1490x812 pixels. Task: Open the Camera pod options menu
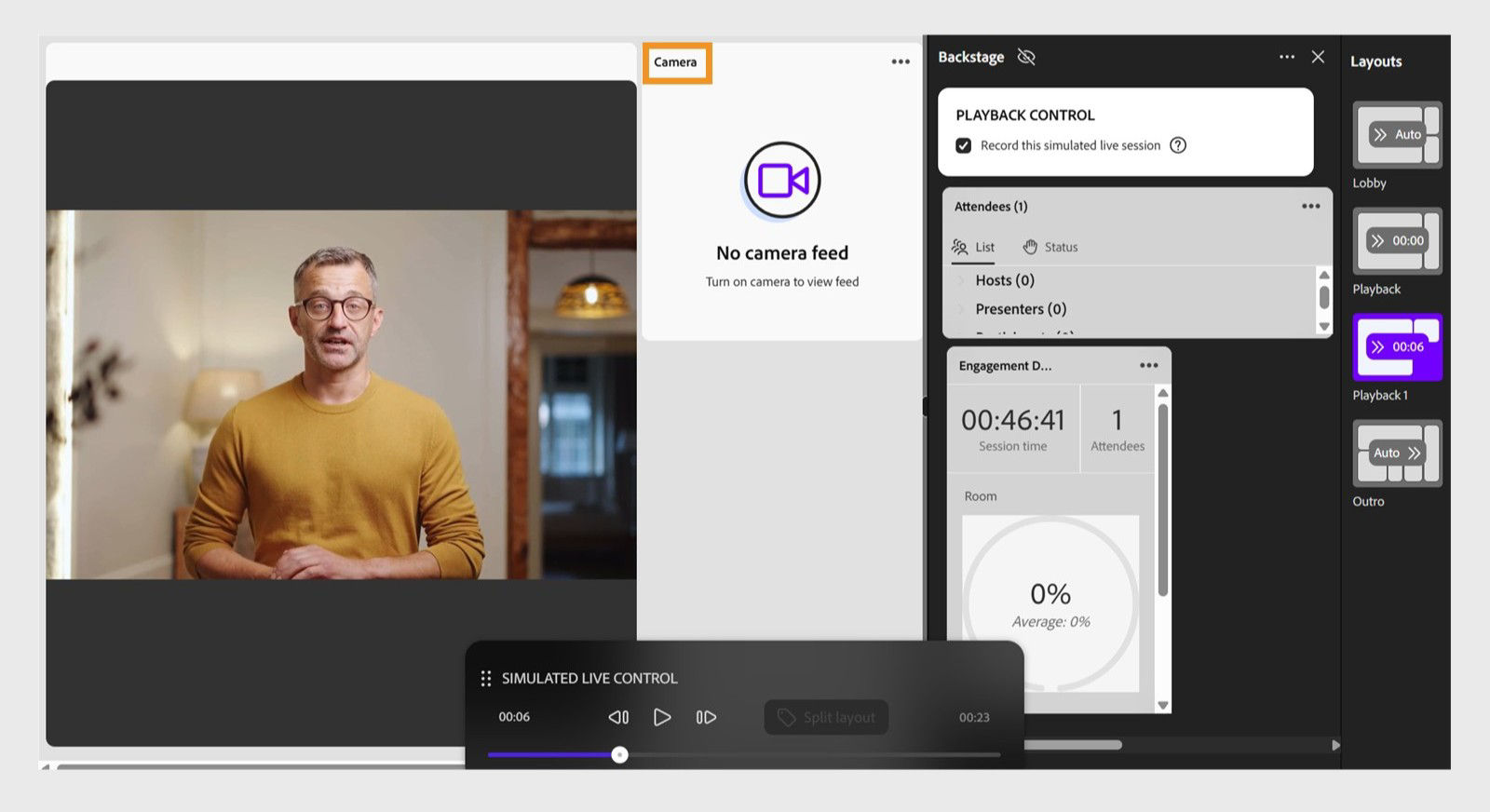[x=900, y=61]
